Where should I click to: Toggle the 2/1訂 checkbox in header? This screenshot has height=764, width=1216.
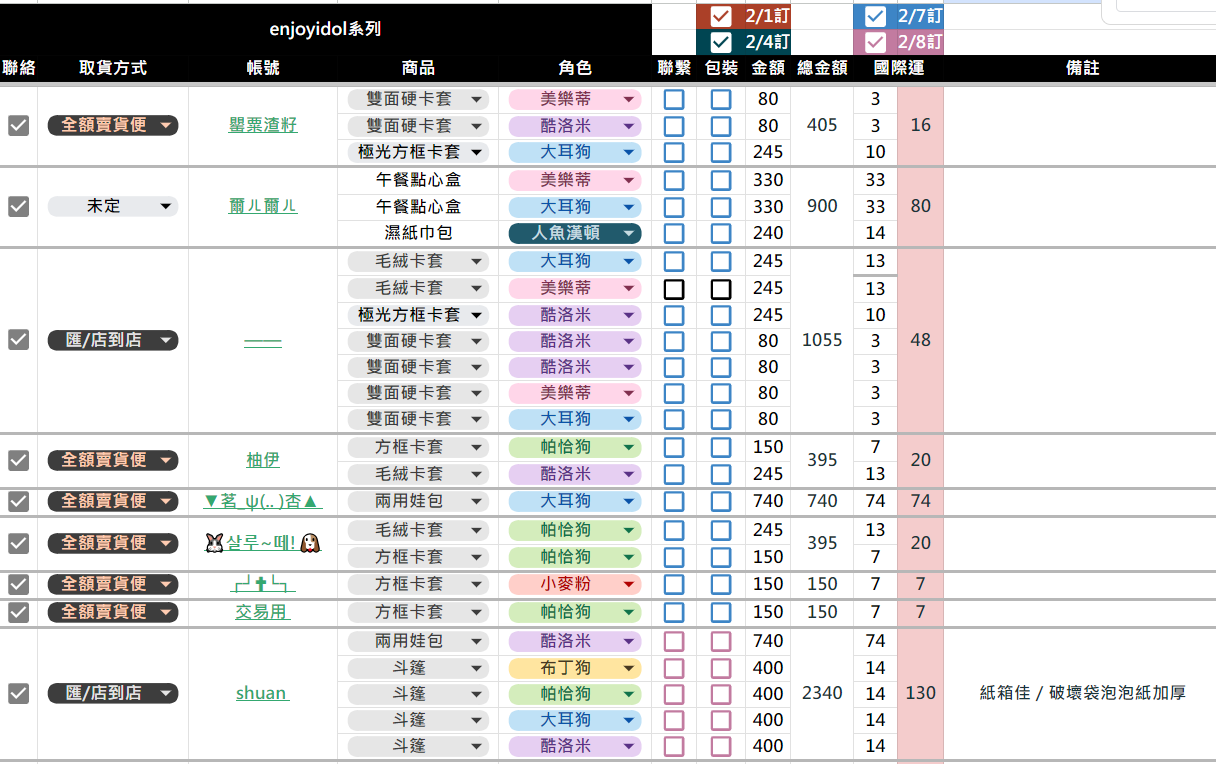tap(720, 16)
